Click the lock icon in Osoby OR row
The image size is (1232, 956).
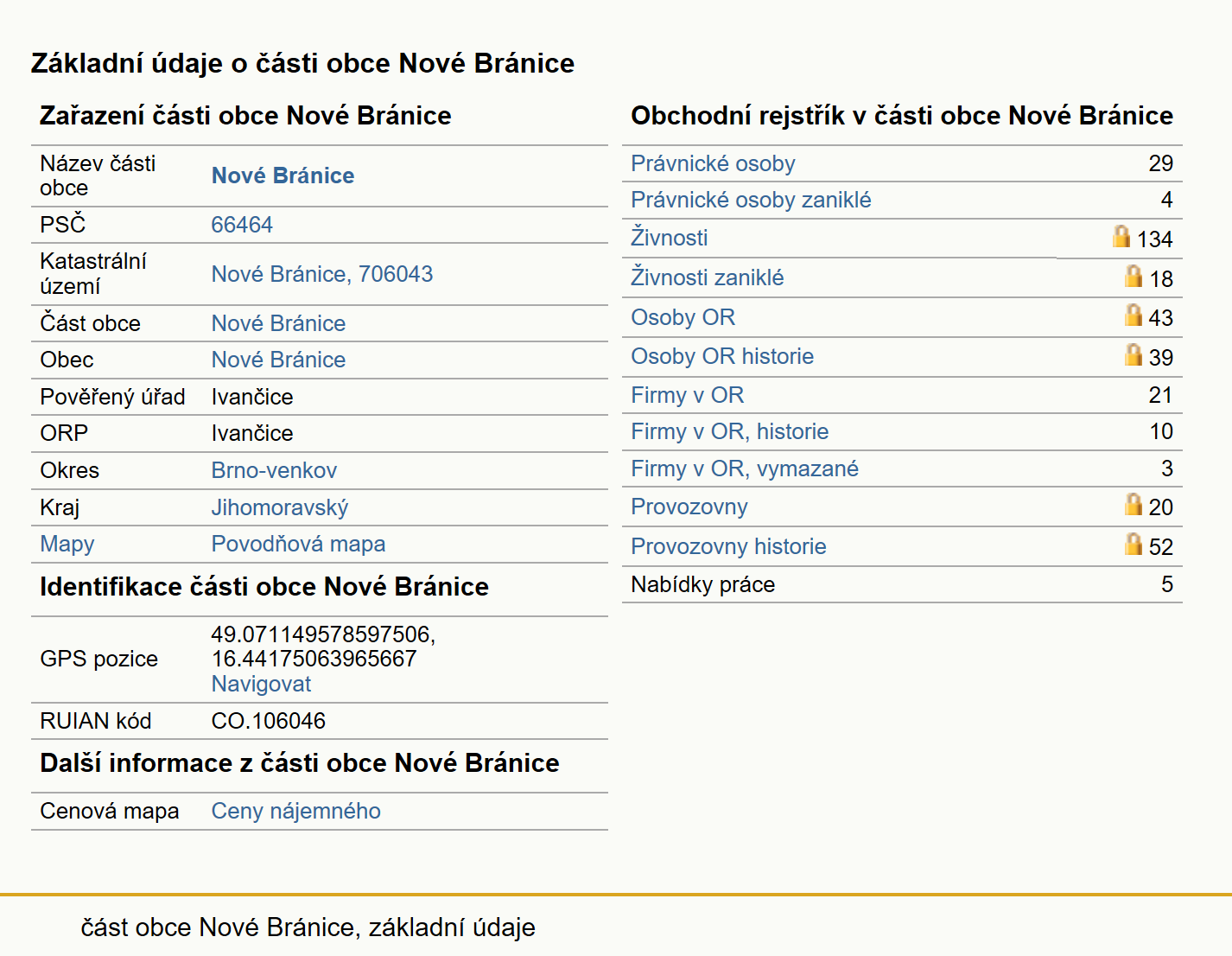(x=1133, y=315)
